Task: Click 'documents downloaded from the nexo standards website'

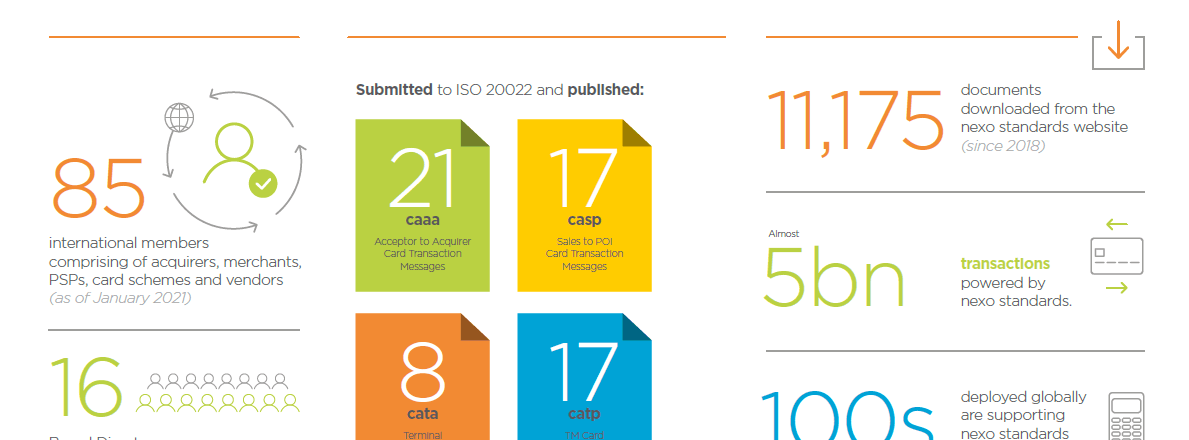Action: pyautogui.click(x=1044, y=108)
